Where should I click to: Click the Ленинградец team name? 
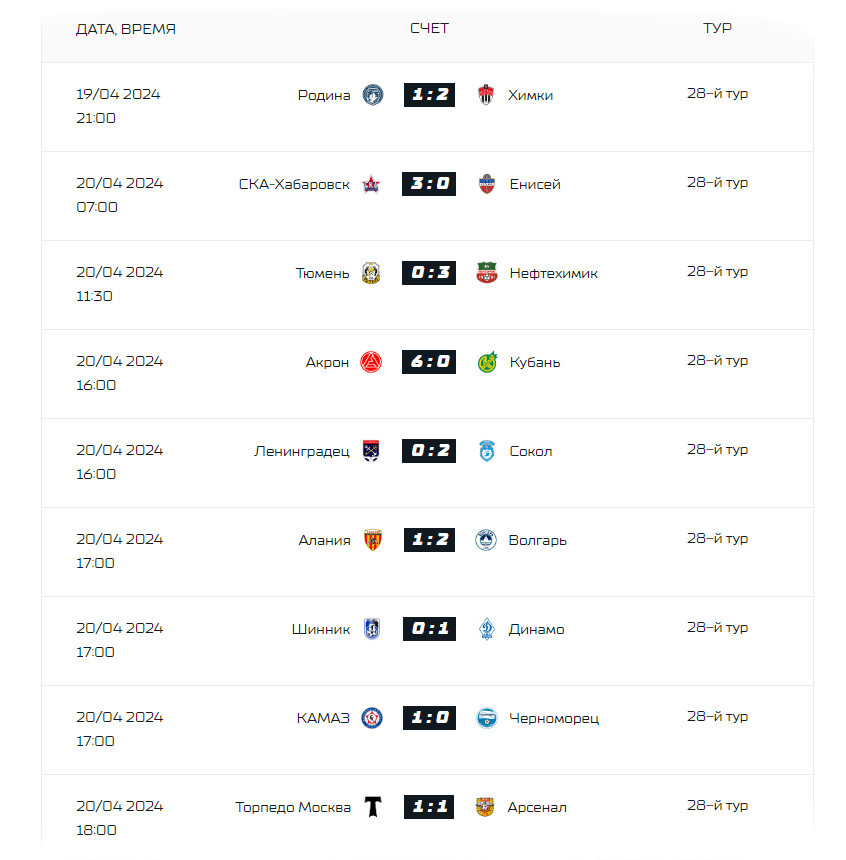pyautogui.click(x=302, y=451)
